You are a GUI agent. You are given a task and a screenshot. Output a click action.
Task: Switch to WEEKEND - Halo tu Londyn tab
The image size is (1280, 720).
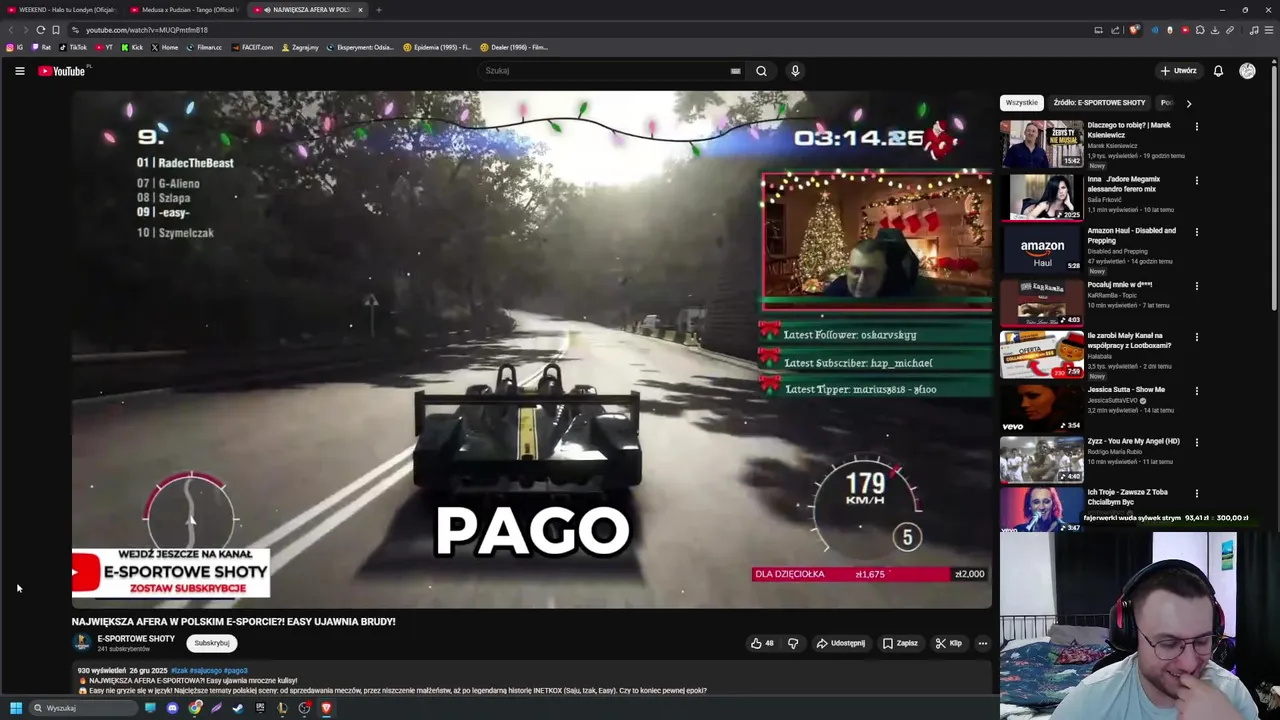click(62, 10)
